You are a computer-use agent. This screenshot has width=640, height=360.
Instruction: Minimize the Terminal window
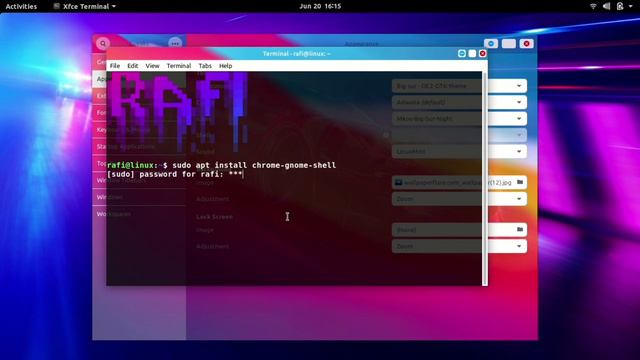[462, 53]
